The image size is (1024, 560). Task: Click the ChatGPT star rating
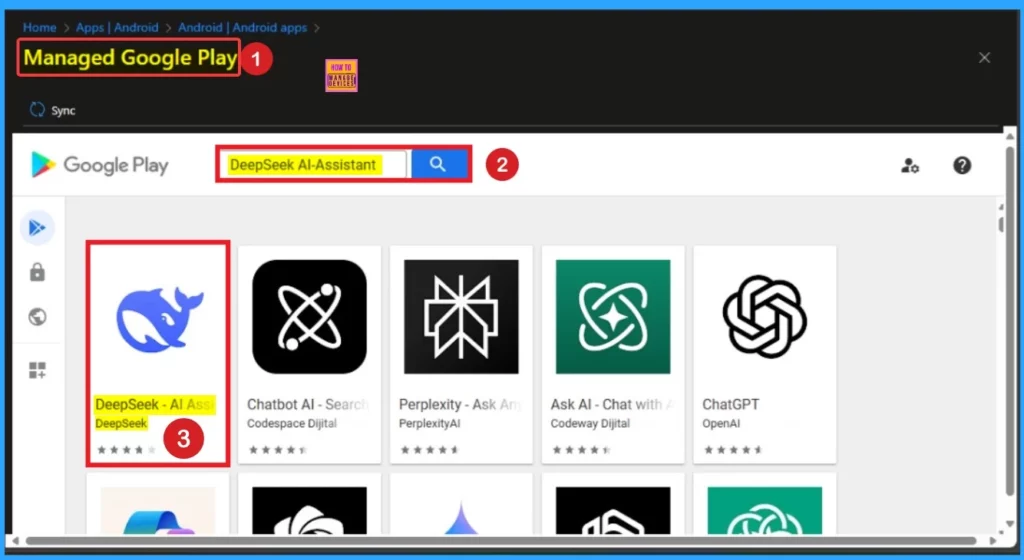click(x=733, y=450)
